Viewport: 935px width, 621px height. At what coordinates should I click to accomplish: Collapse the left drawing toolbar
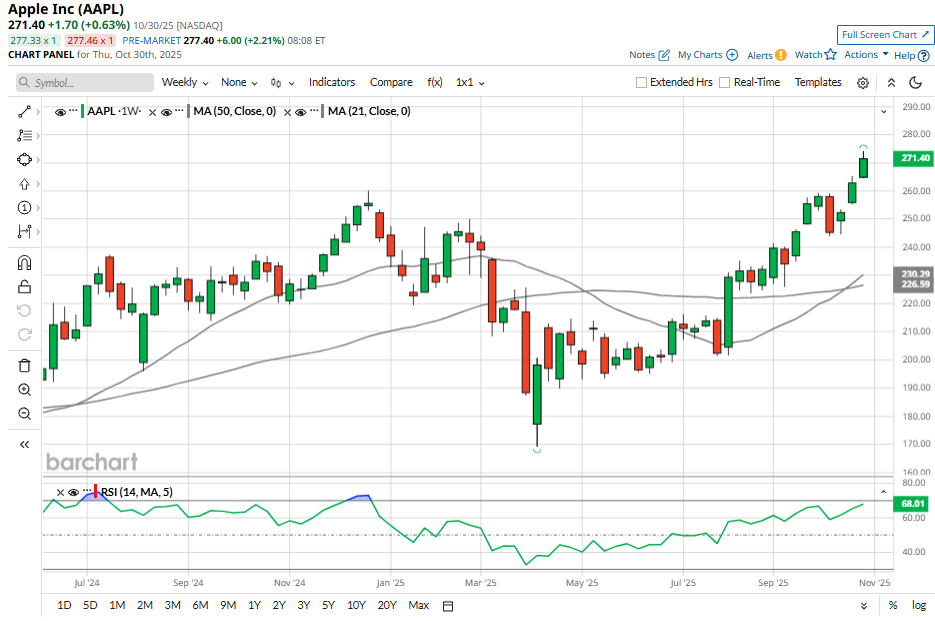pos(24,444)
